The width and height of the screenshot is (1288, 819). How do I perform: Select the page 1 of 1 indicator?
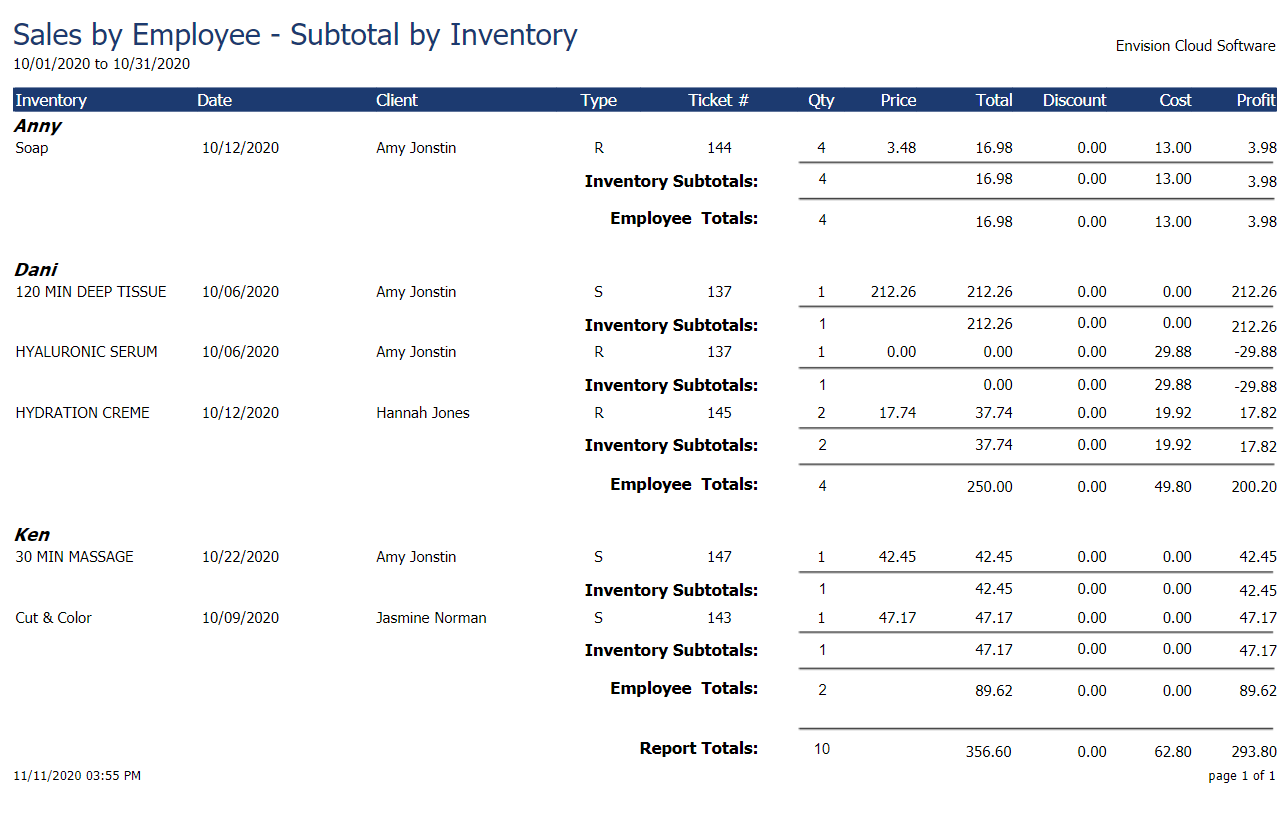point(1241,776)
